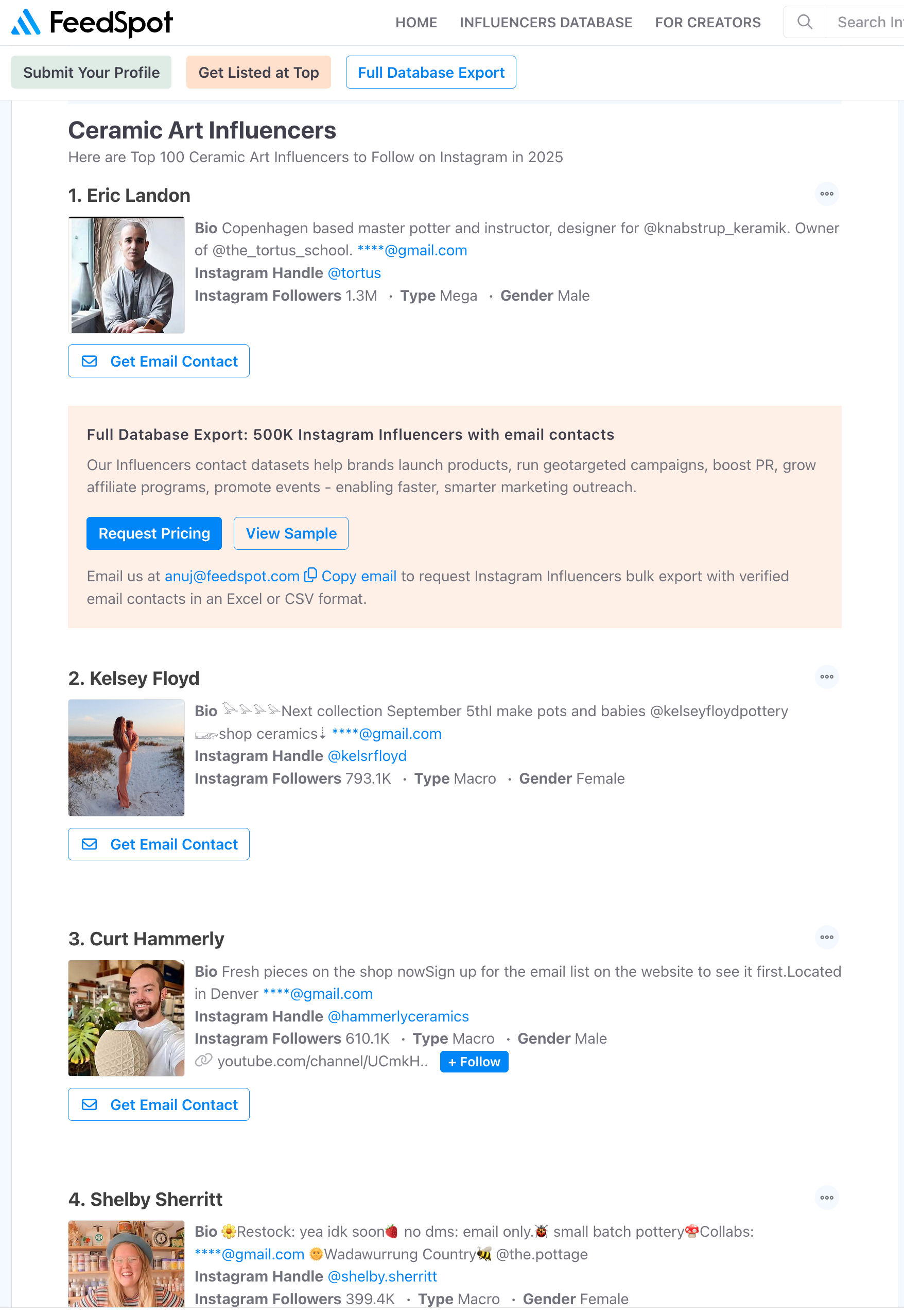Focus the search input field

866,23
